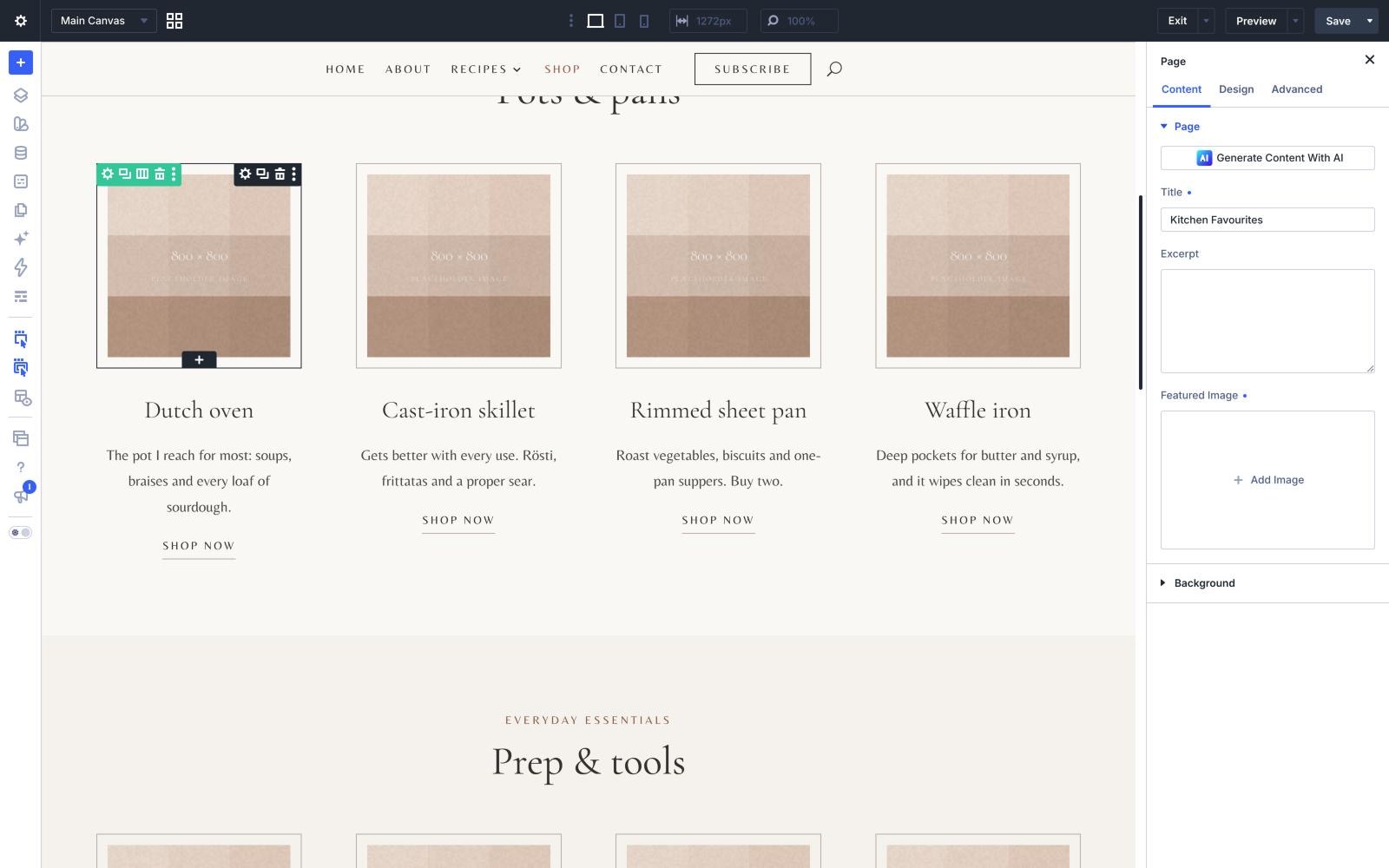Click Home in site navigation
The image size is (1389, 868).
(346, 69)
